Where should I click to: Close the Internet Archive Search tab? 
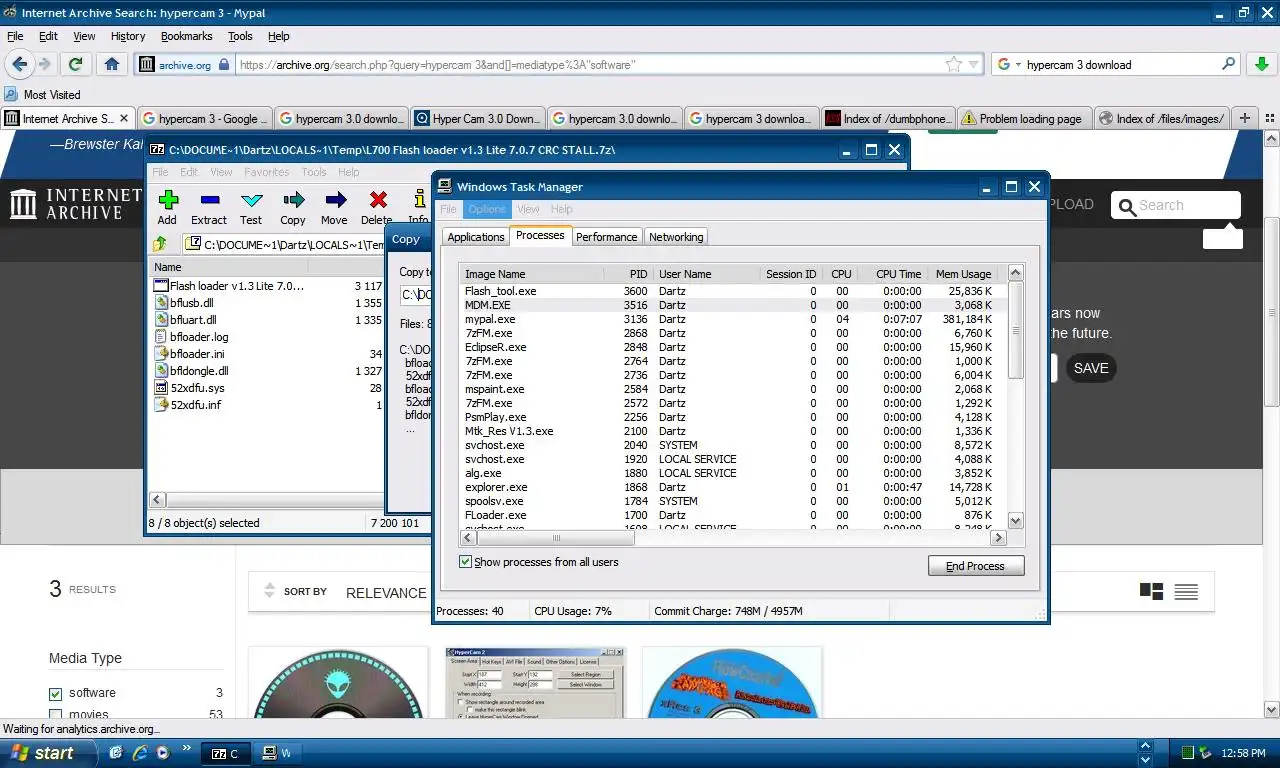coord(125,118)
